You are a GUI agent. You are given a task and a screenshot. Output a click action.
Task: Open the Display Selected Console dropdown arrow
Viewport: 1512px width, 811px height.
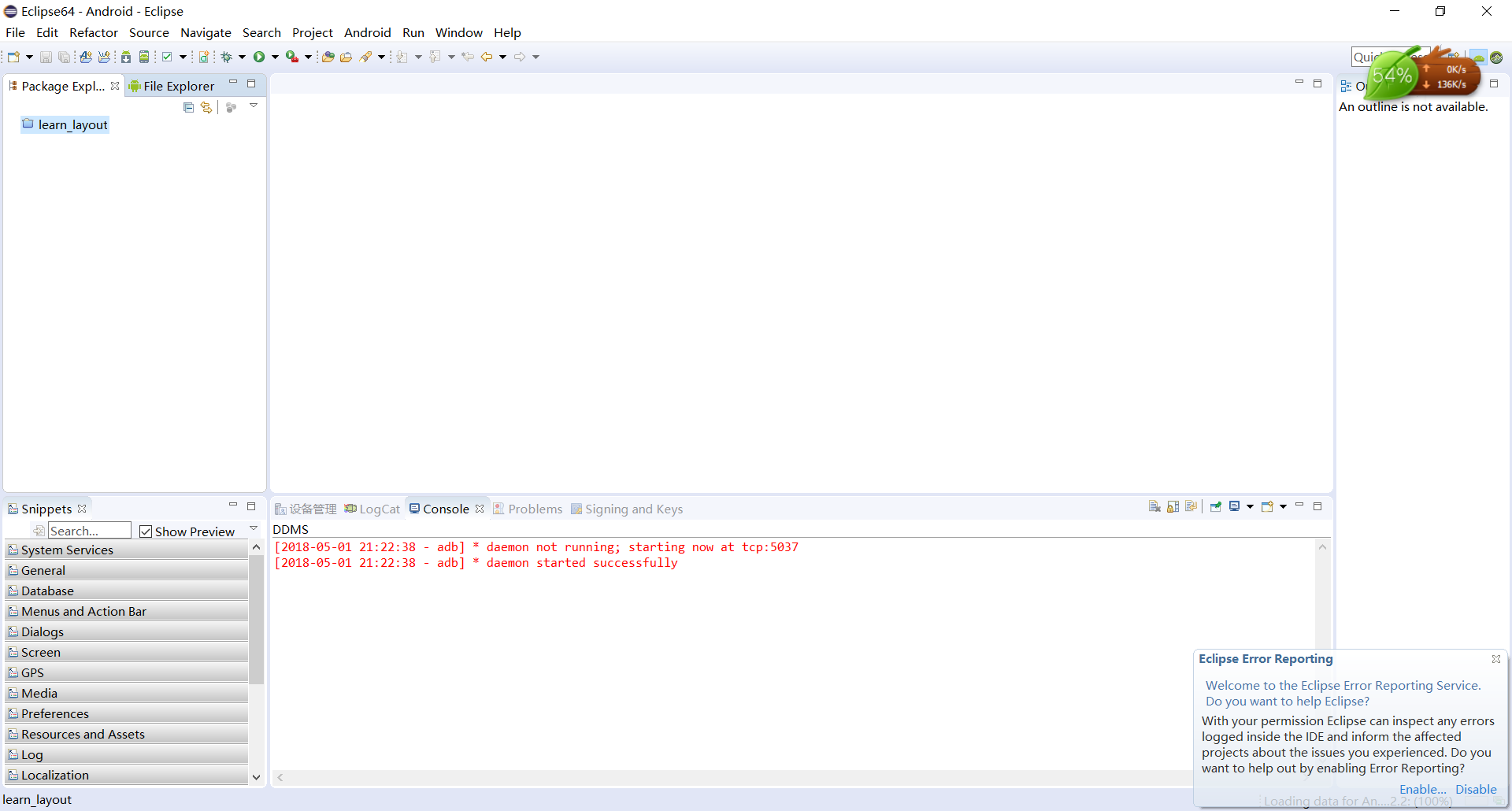[1250, 506]
